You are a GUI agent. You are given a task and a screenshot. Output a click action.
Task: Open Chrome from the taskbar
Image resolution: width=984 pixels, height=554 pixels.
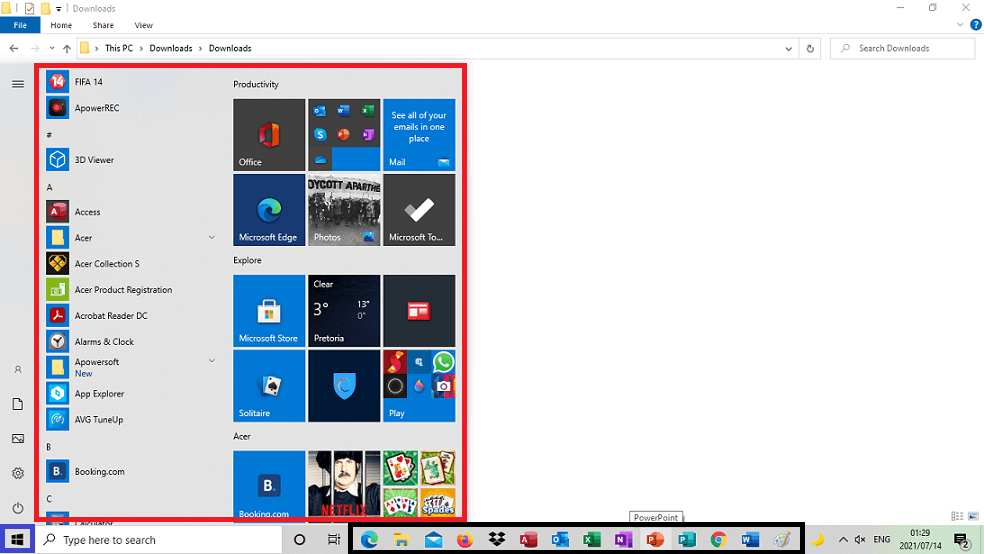[719, 540]
